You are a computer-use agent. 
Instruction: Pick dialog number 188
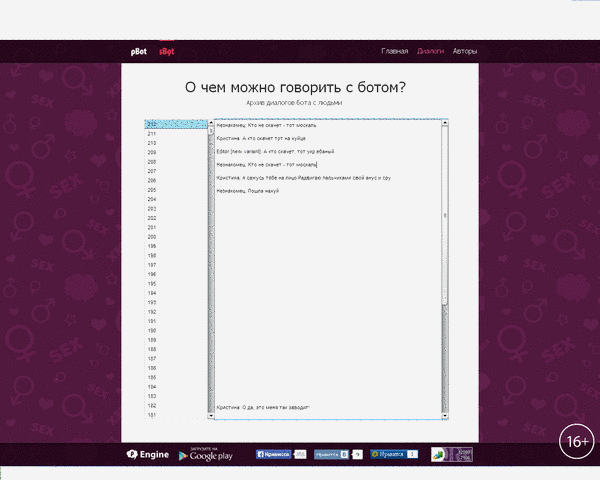coord(176,349)
